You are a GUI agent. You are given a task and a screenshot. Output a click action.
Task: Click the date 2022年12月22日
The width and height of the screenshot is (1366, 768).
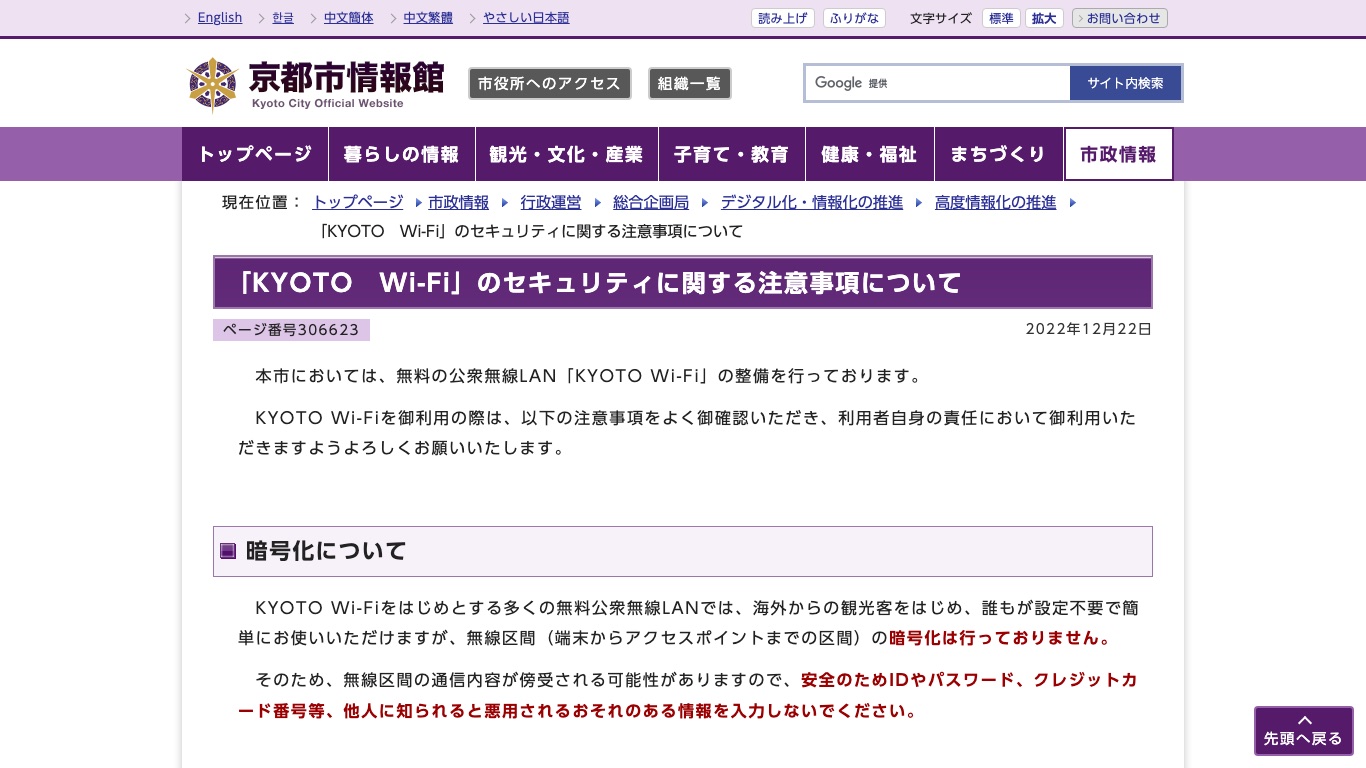tap(1089, 329)
